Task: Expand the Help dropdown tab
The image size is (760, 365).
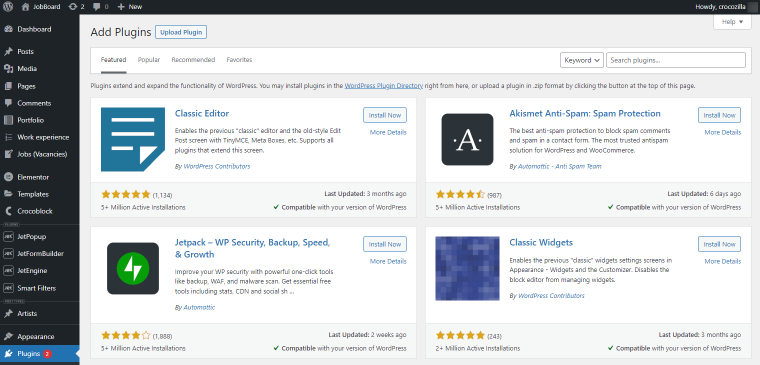Action: 732,22
